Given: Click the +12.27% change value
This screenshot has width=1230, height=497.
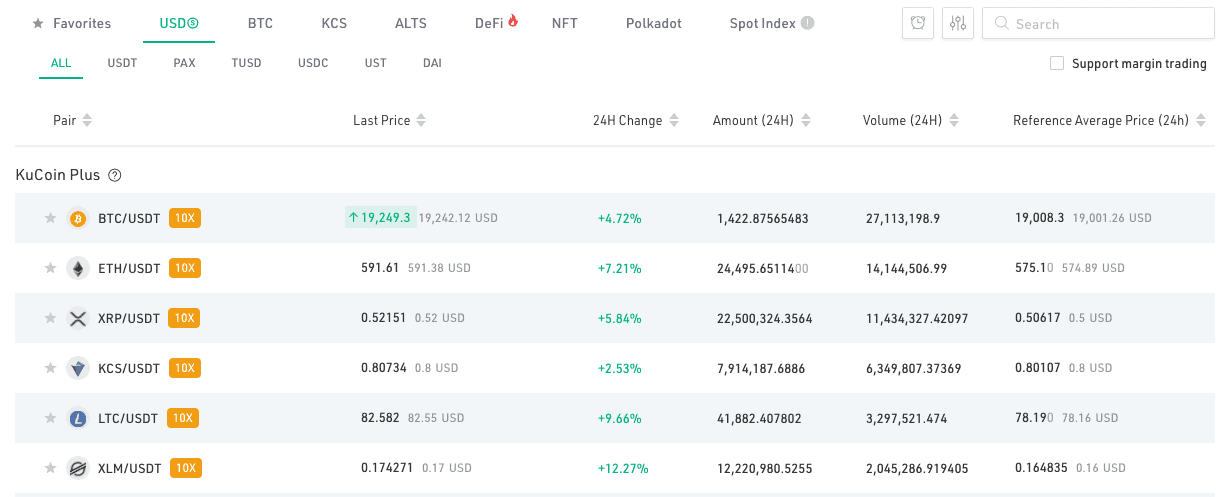Looking at the screenshot, I should click(x=623, y=468).
